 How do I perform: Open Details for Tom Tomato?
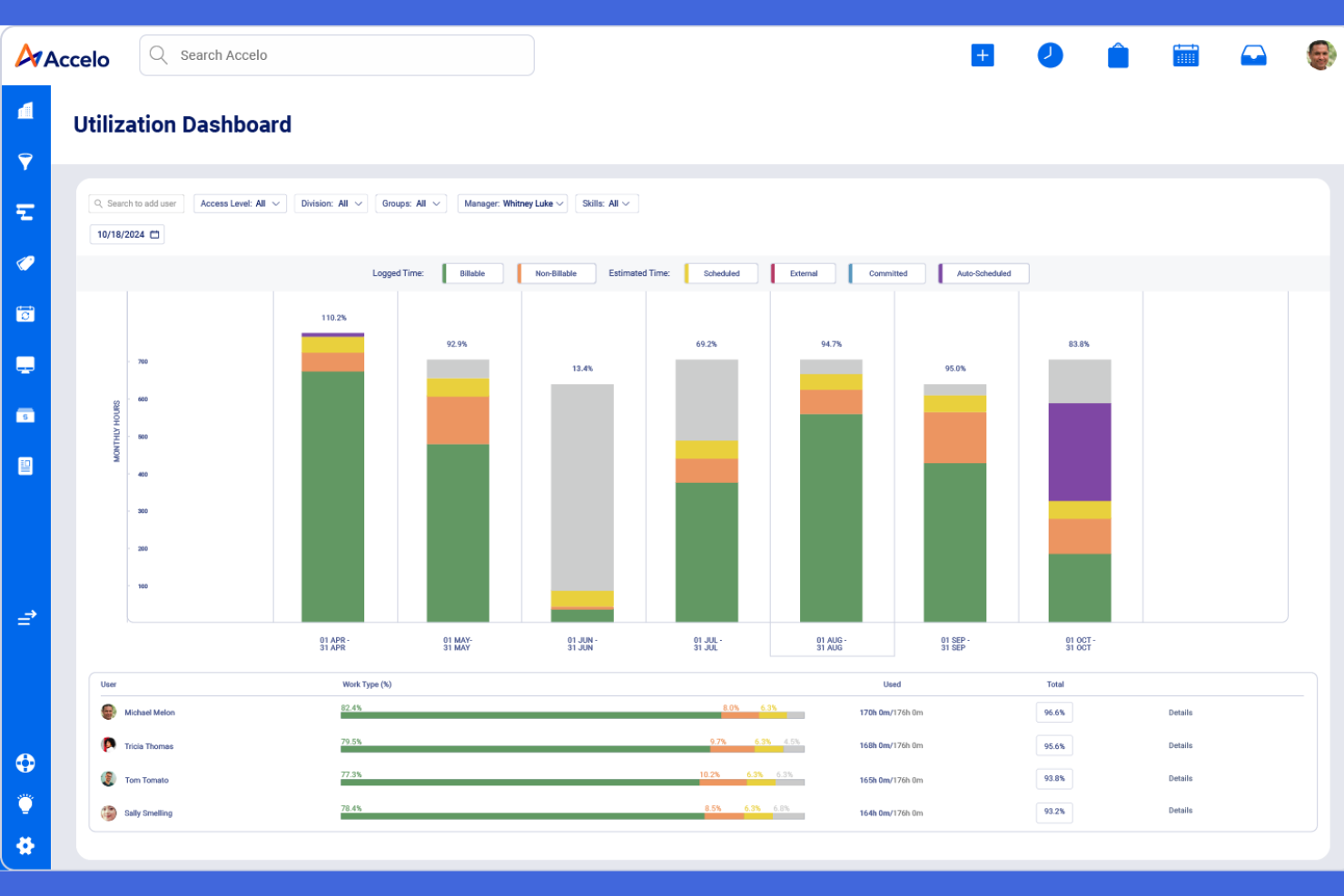[1181, 778]
